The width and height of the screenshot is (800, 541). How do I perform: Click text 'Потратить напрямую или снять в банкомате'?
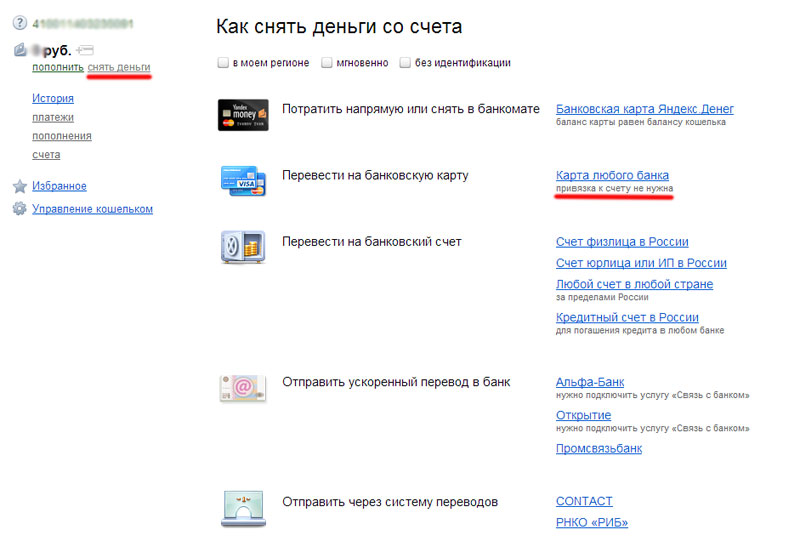(x=411, y=109)
